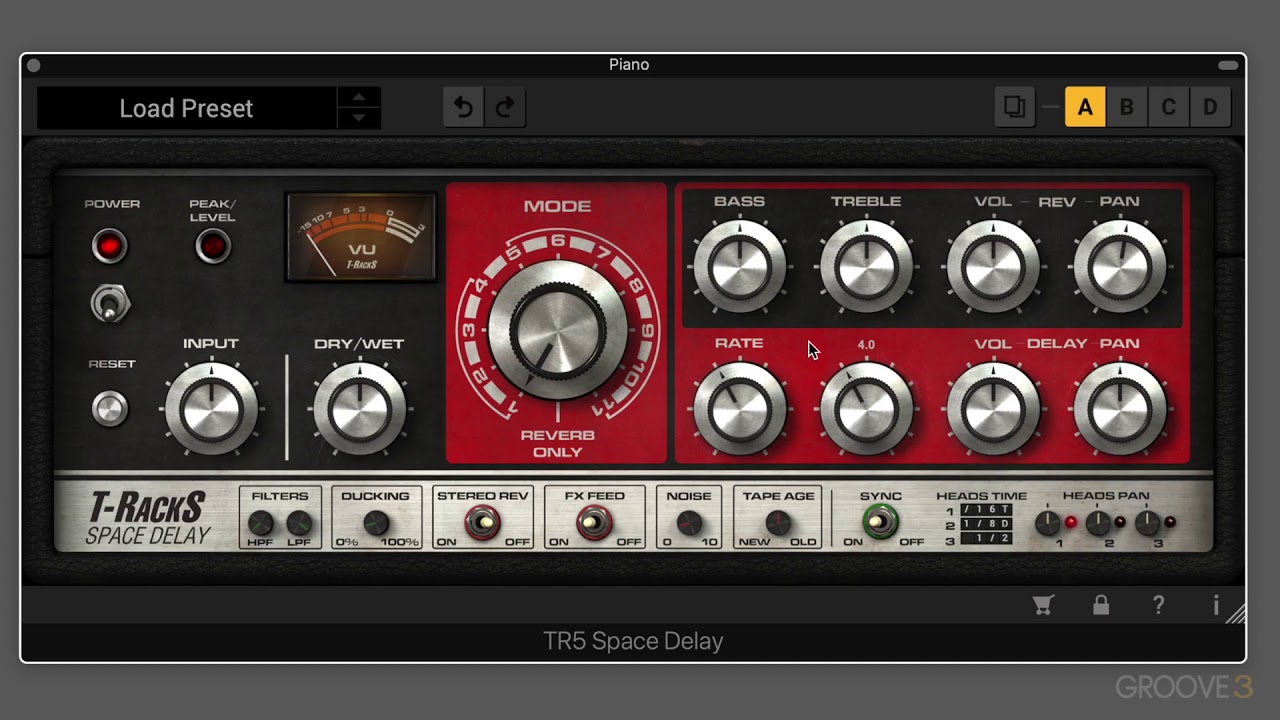Open the shopping cart store icon
The width and height of the screenshot is (1280, 720).
(1044, 605)
